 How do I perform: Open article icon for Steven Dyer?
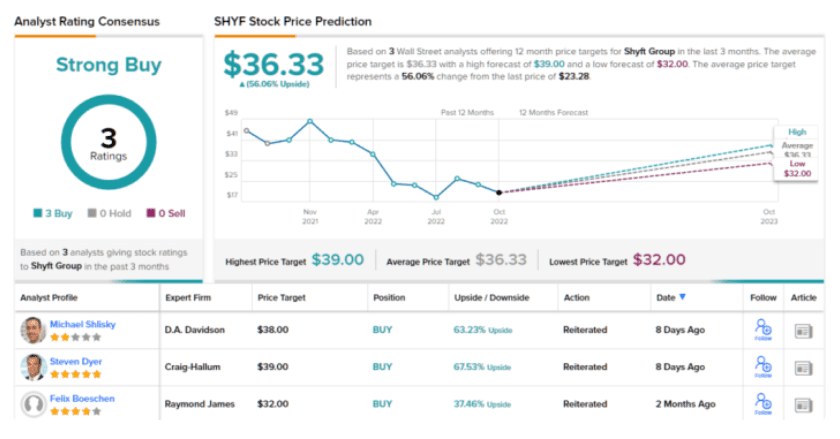tap(803, 367)
